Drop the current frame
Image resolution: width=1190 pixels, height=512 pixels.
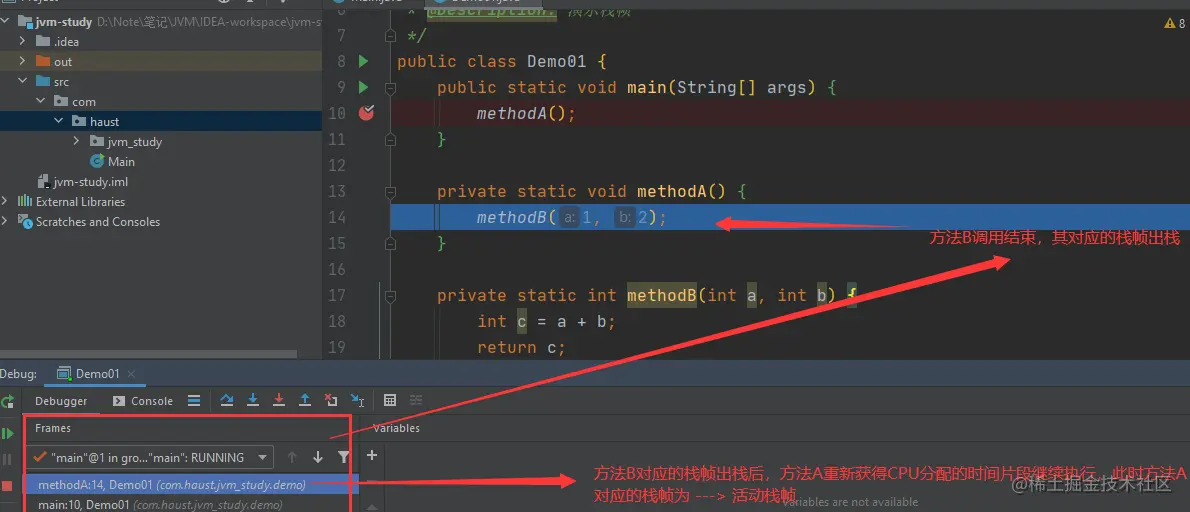click(330, 400)
